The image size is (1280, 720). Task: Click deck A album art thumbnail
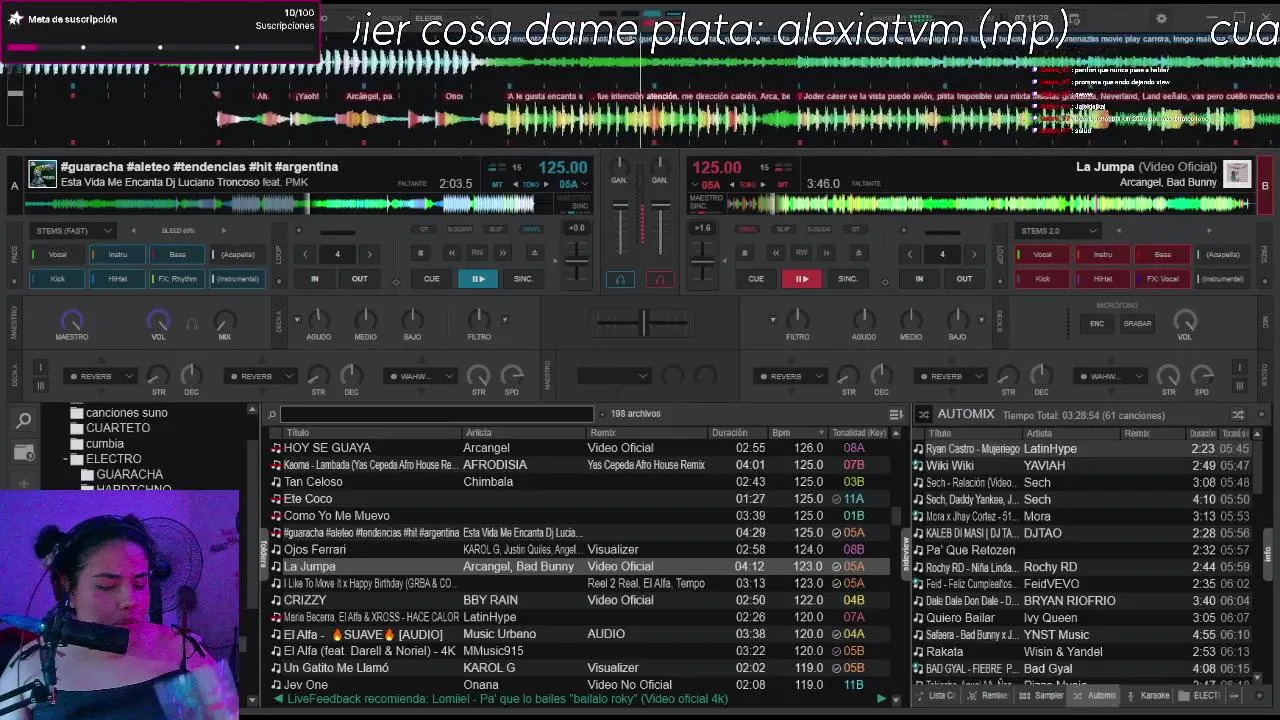[x=42, y=174]
